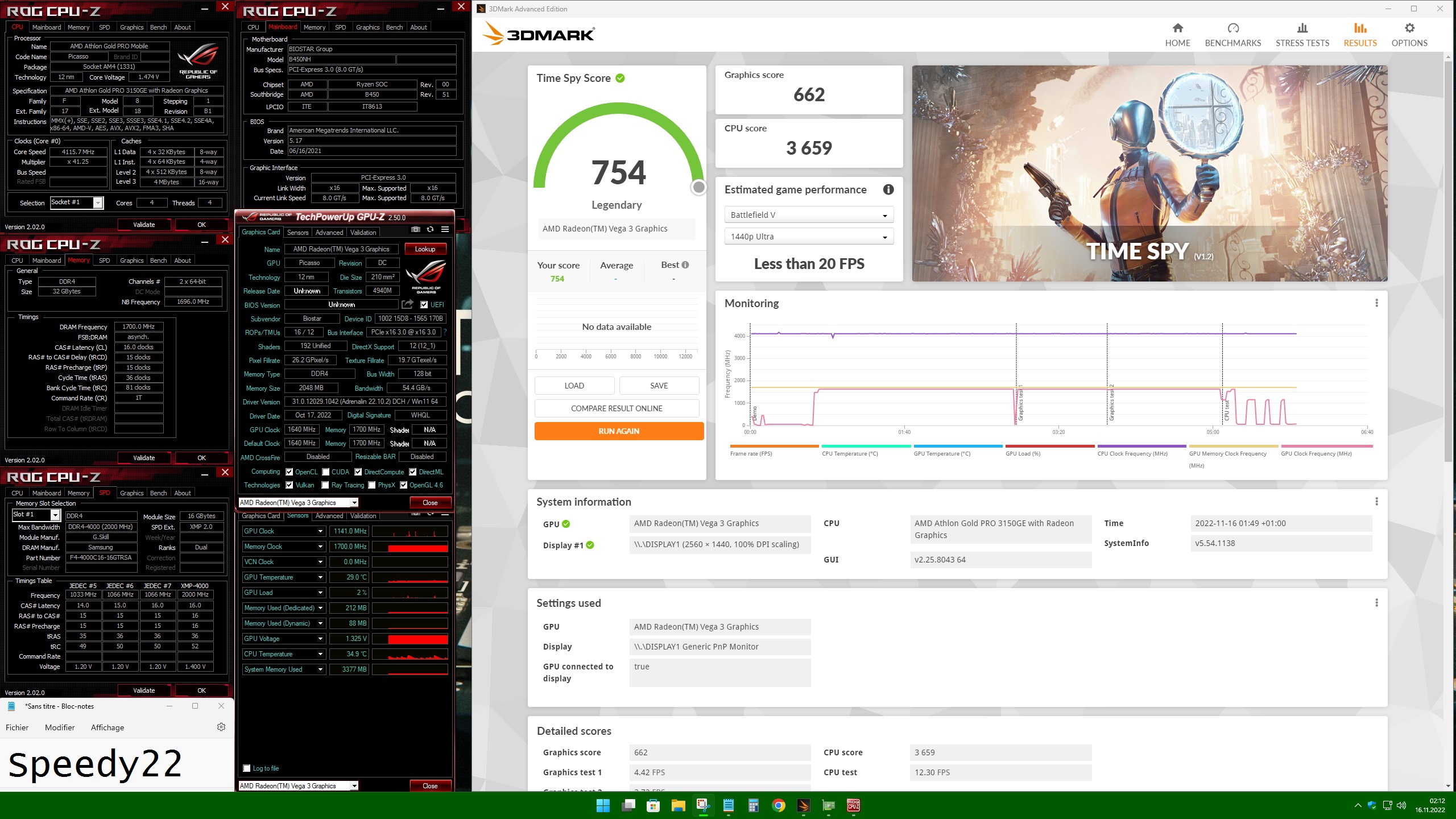Open Bench tab in top-left CPU-Z

pos(158,27)
